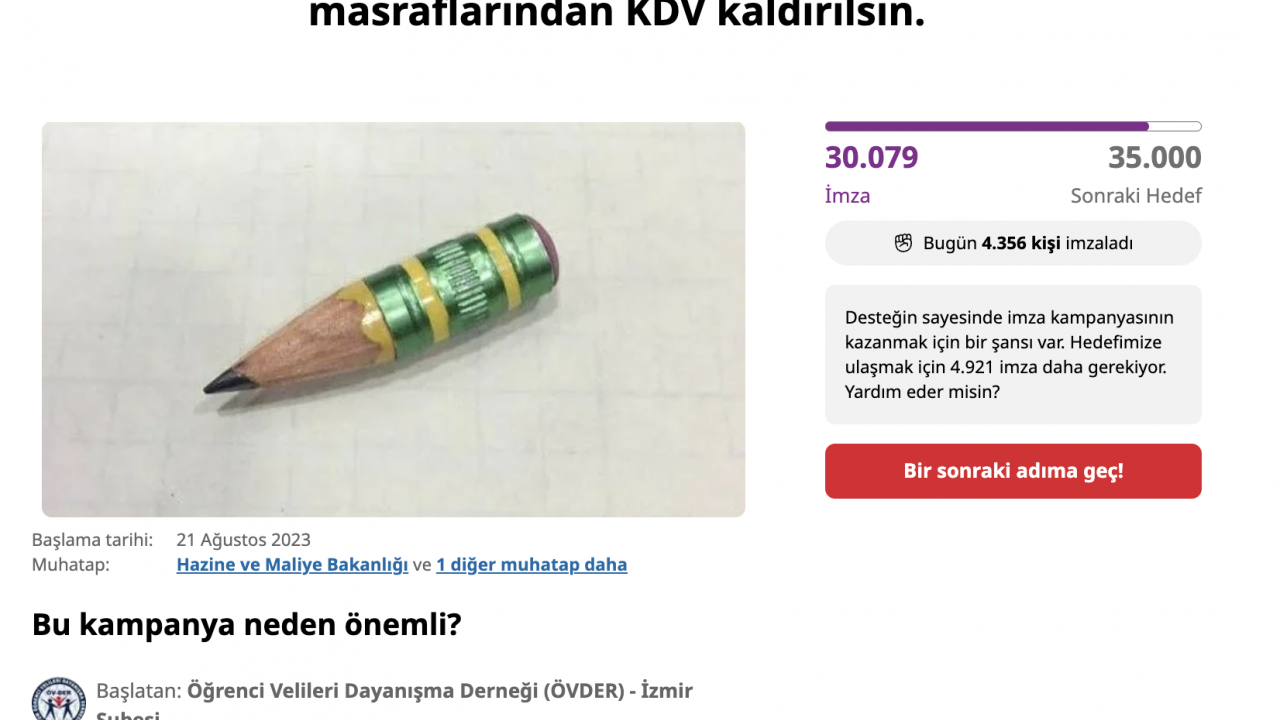This screenshot has width=1280, height=720.
Task: Click the 35.000 next goal number
Action: (x=1155, y=158)
